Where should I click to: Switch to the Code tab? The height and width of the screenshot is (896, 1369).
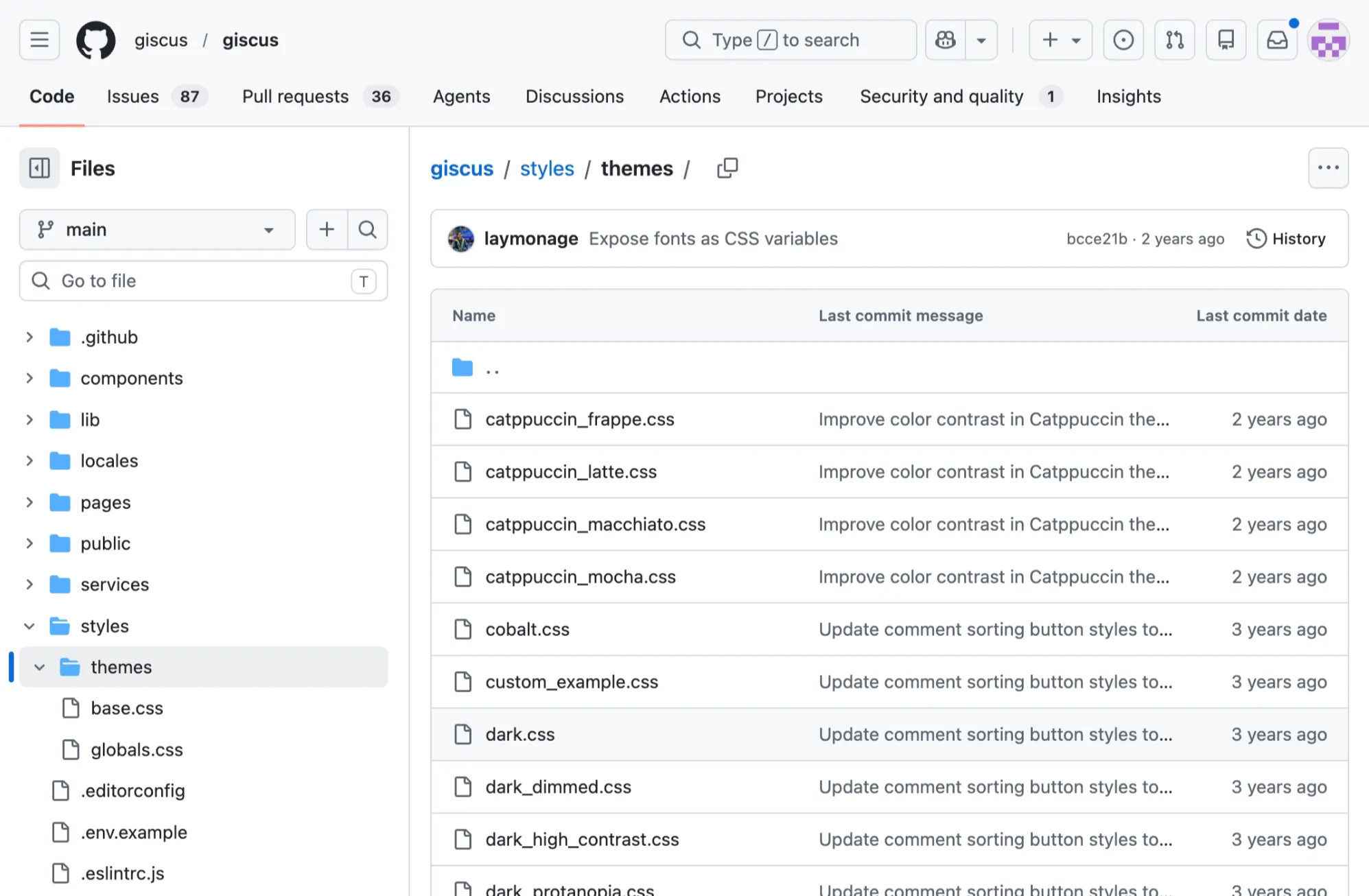point(51,97)
